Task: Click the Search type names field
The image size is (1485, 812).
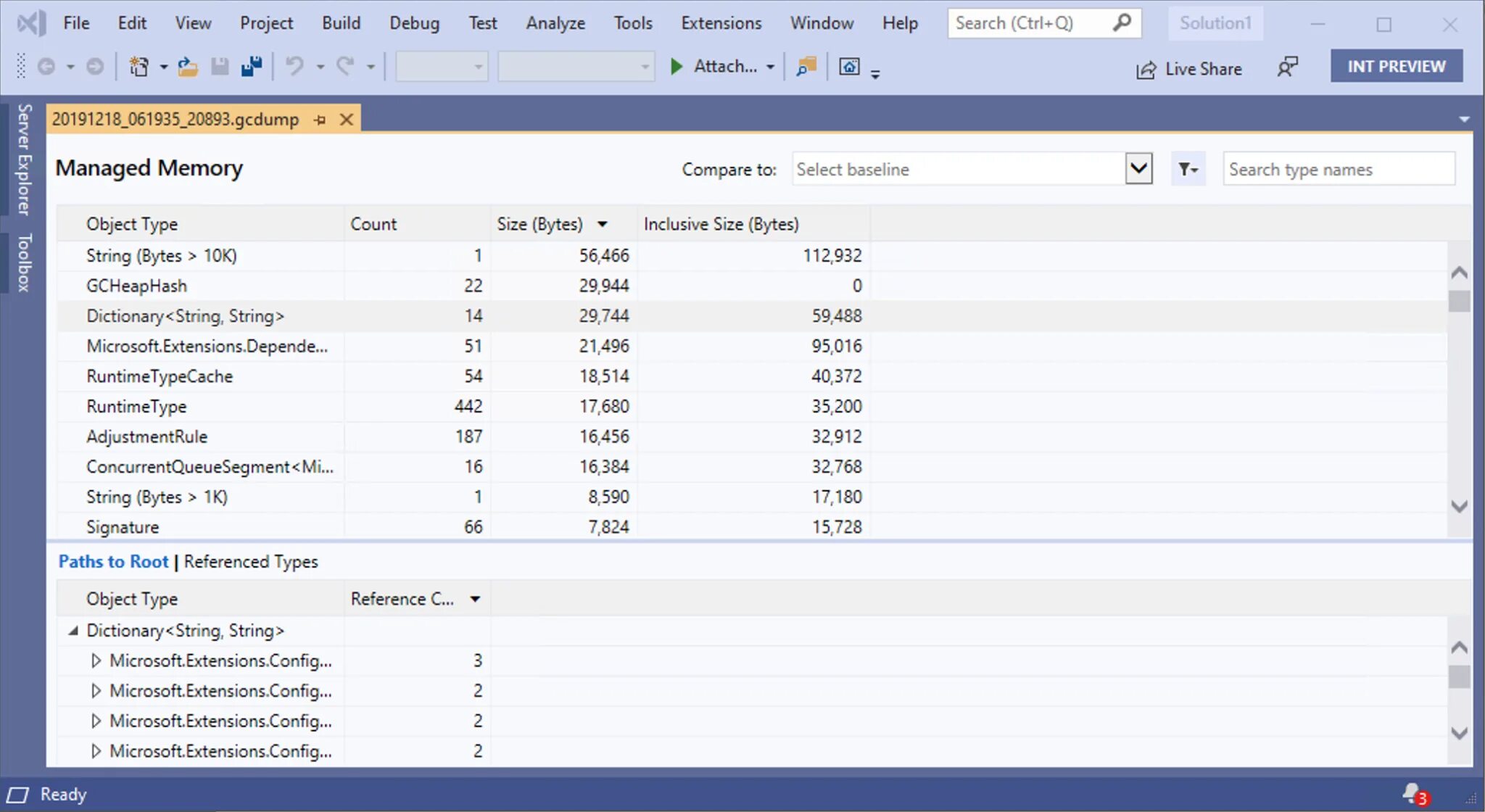Action: pyautogui.click(x=1338, y=168)
